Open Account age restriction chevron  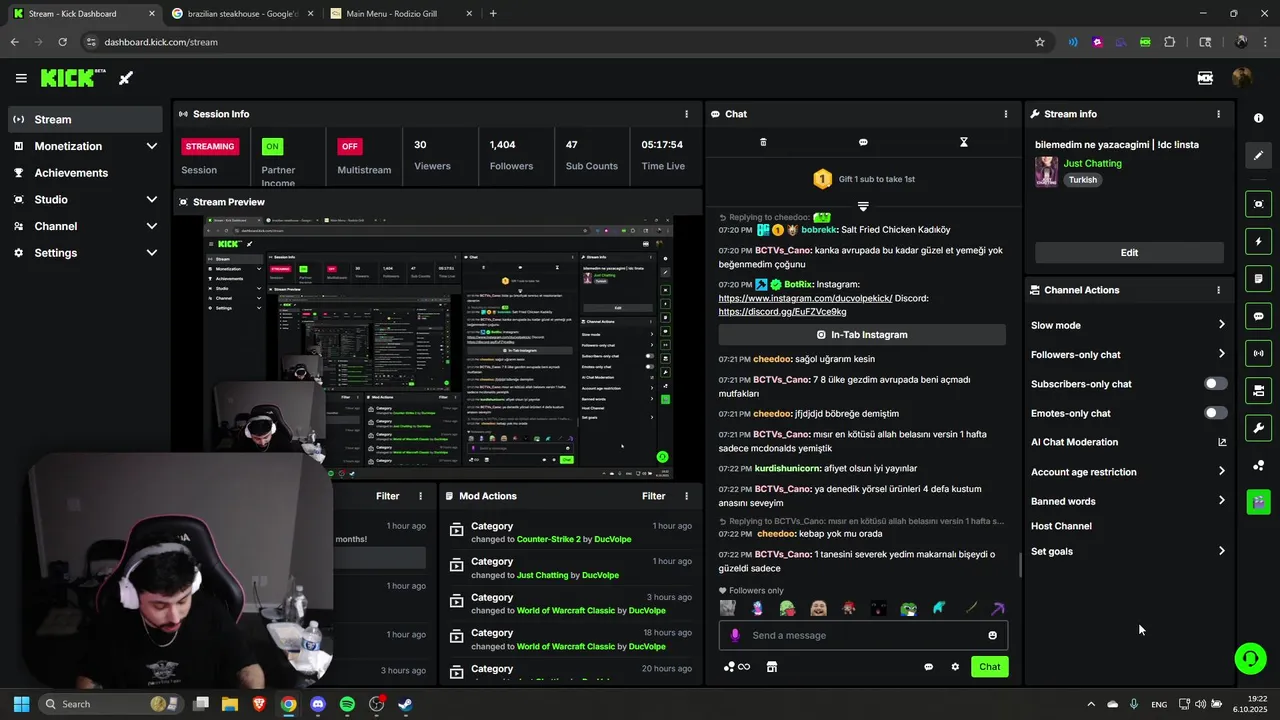click(1221, 472)
